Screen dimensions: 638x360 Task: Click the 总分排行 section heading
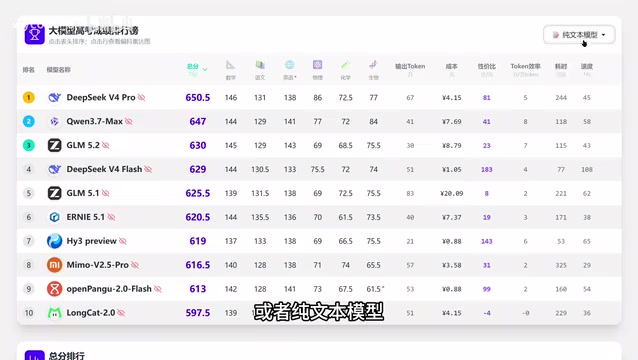(67, 356)
